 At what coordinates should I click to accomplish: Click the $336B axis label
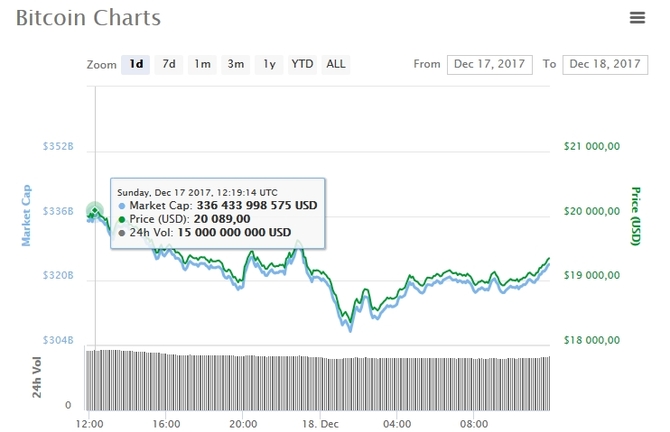point(58,211)
